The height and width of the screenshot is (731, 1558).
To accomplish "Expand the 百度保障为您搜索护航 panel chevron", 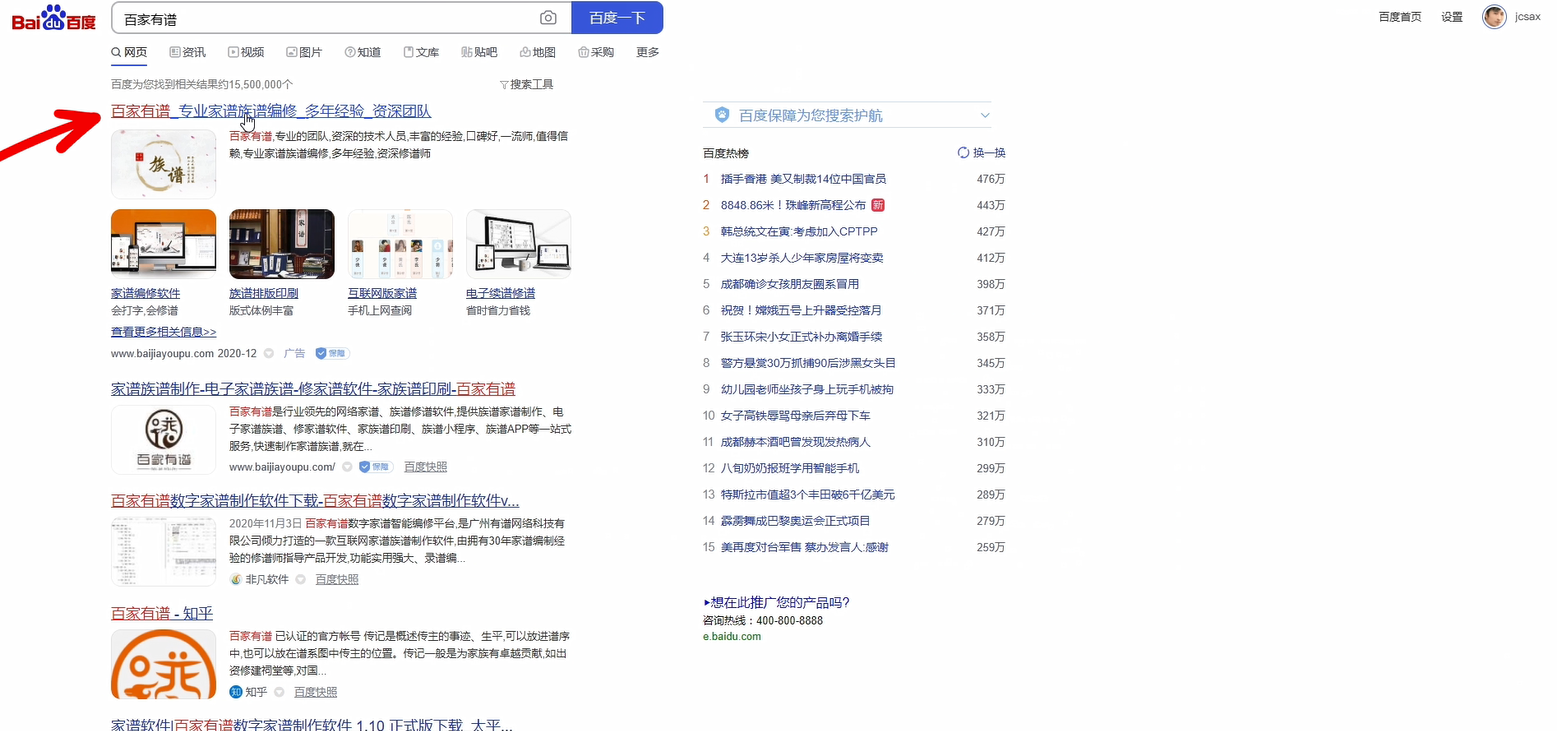I will (x=985, y=116).
